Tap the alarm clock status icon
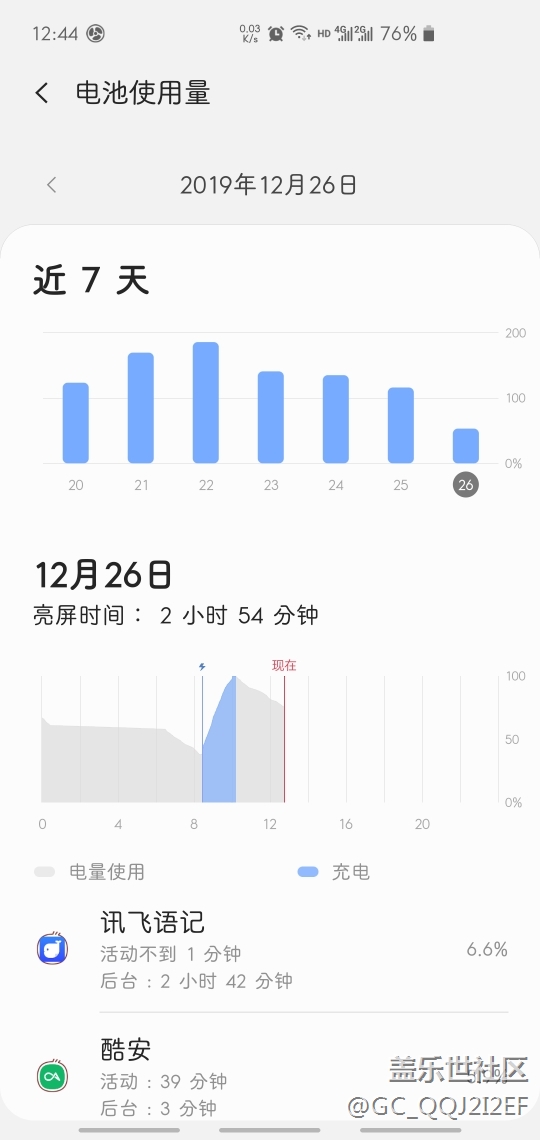Screen dimensions: 540x1140 [275, 33]
